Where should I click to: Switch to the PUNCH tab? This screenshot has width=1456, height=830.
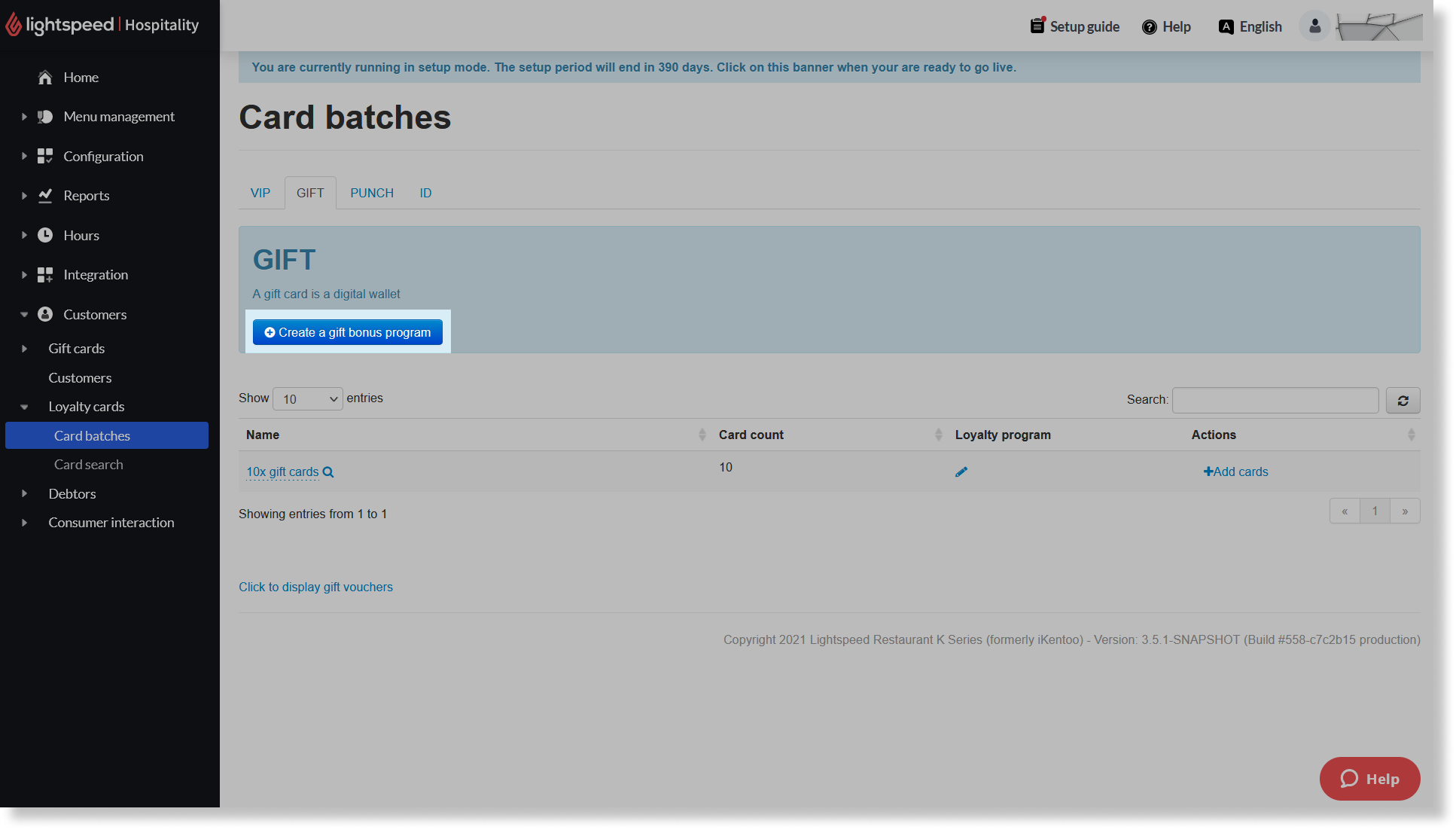[372, 193]
